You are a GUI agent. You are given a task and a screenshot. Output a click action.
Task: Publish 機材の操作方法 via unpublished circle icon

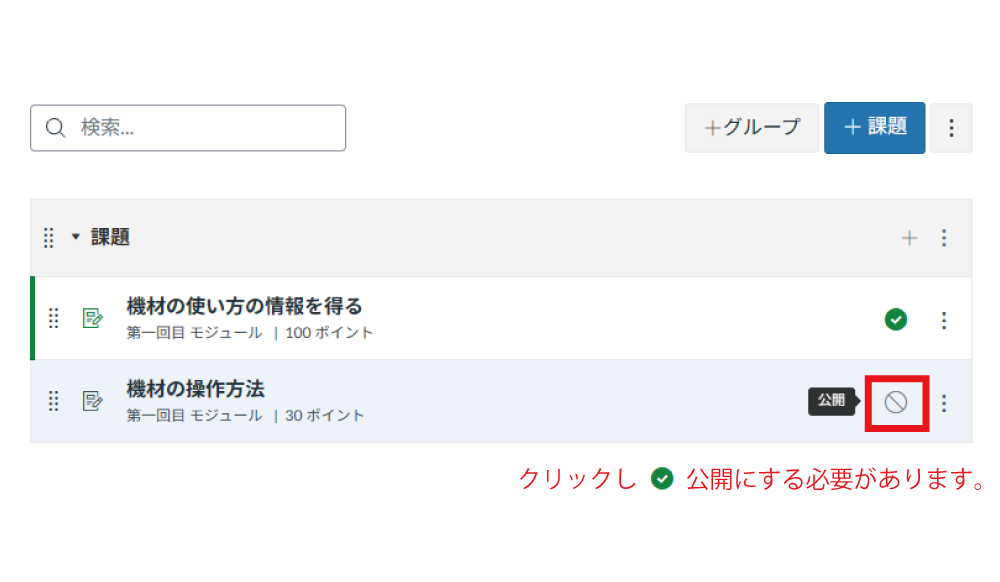pyautogui.click(x=896, y=403)
